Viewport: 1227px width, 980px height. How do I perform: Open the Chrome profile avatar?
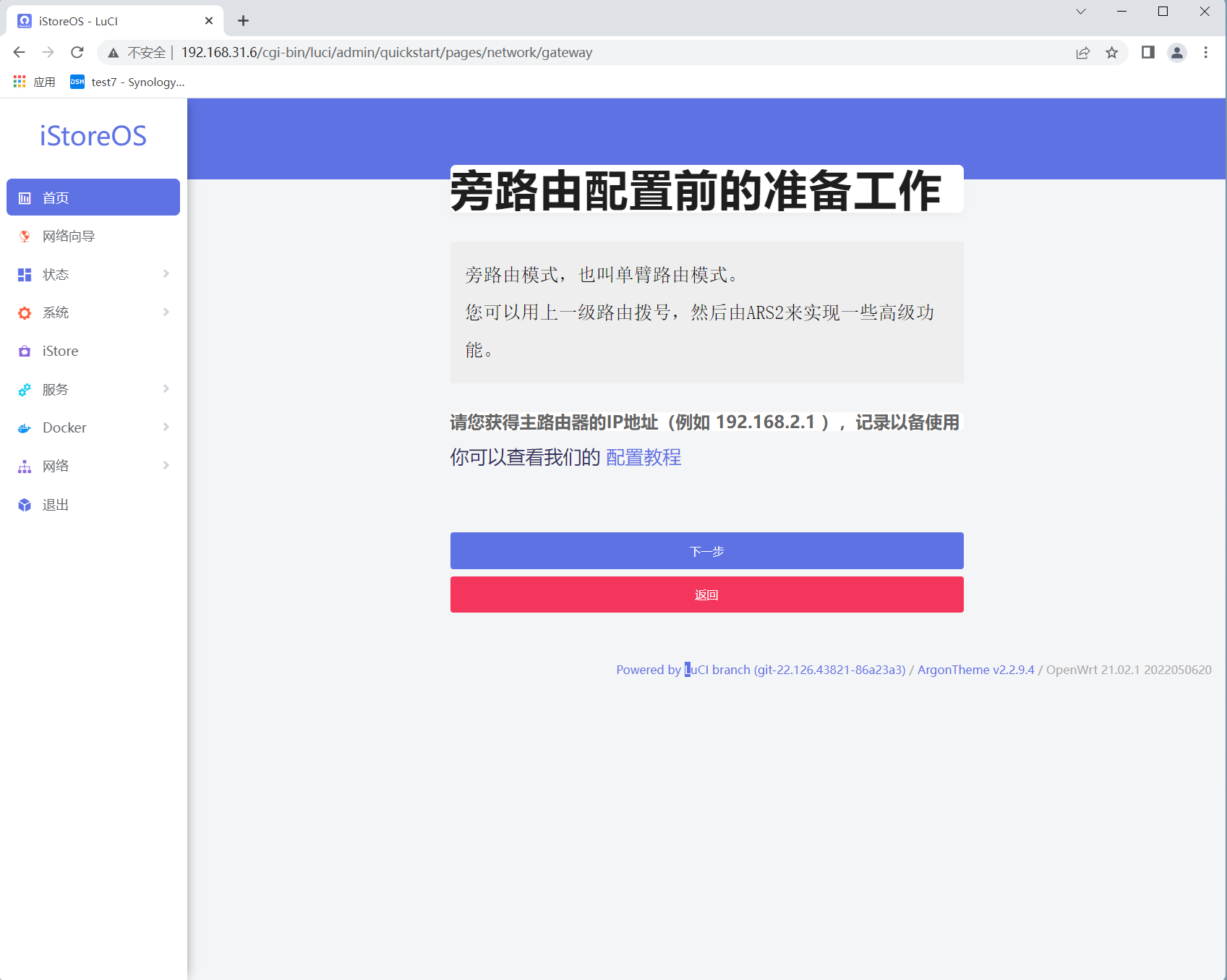pyautogui.click(x=1177, y=53)
